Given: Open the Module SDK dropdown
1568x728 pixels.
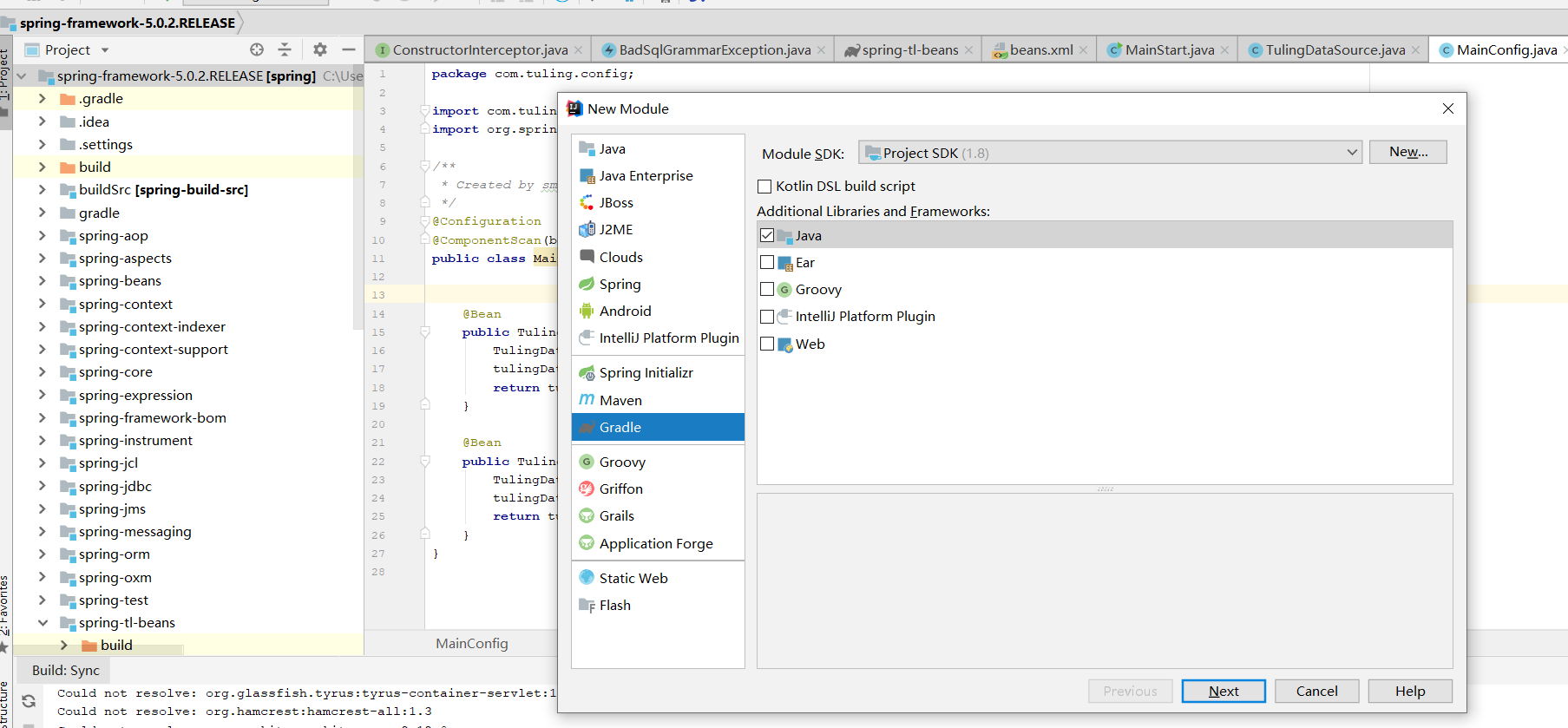Looking at the screenshot, I should [x=1110, y=153].
